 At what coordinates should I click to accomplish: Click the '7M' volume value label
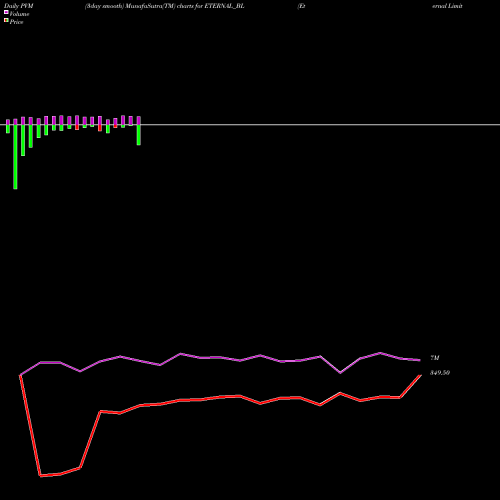click(x=435, y=358)
